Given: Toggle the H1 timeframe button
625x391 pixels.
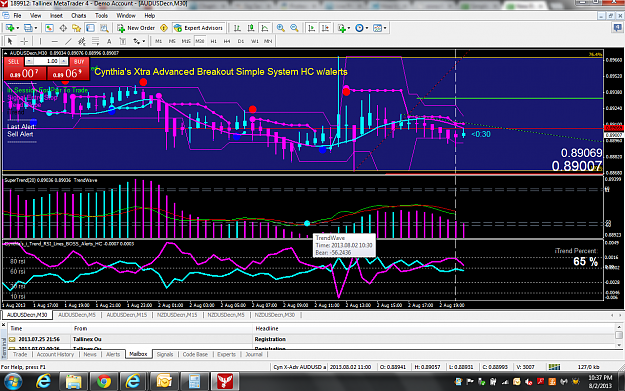Looking at the screenshot, I should (x=214, y=41).
